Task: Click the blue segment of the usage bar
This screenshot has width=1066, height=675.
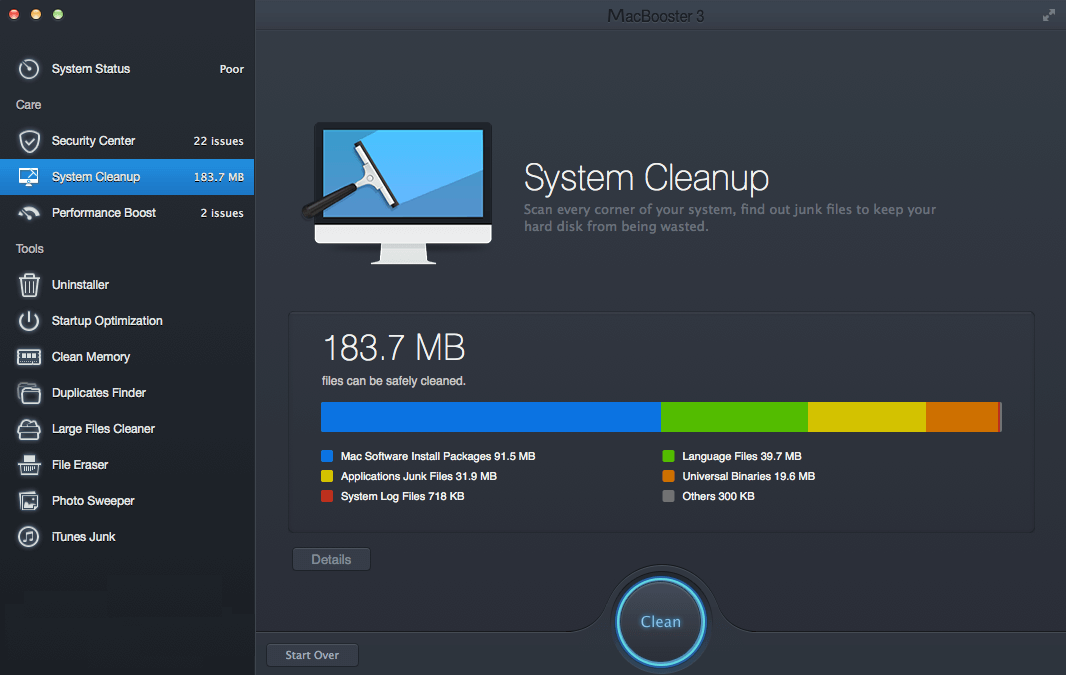Action: click(491, 417)
